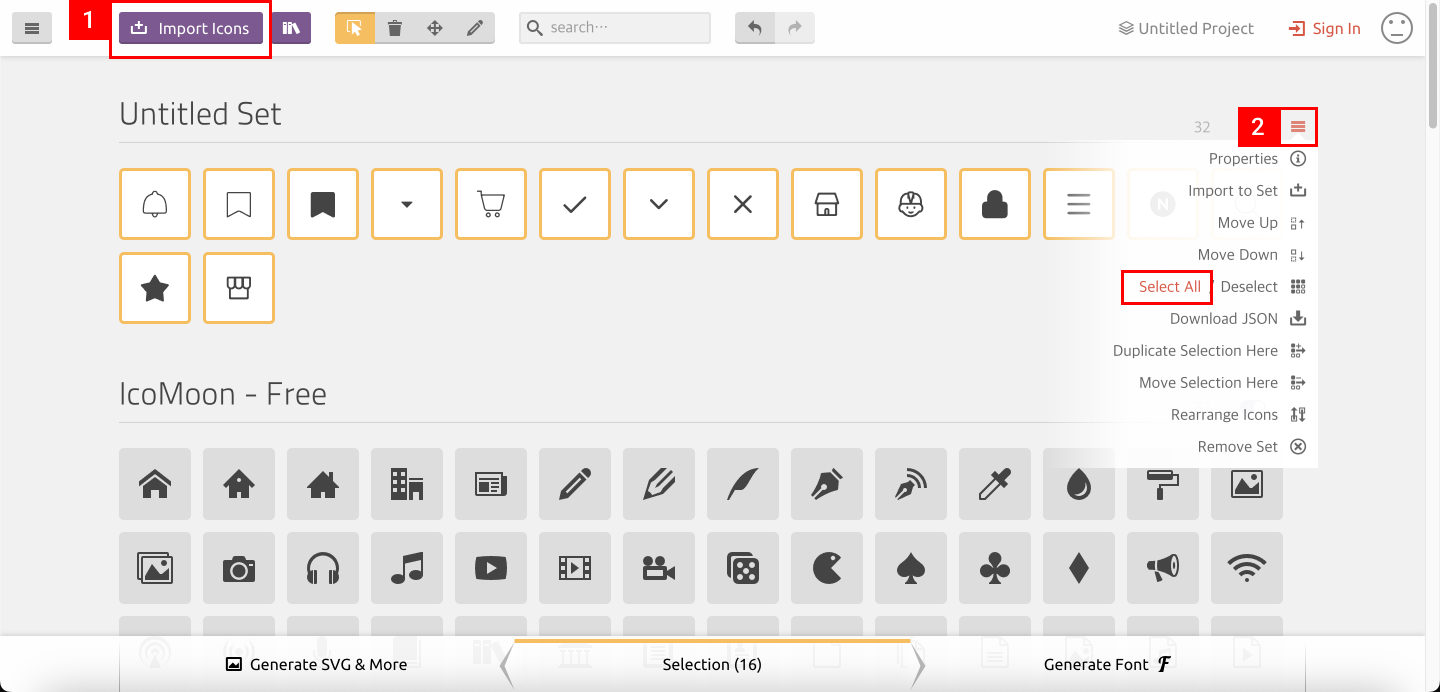Screen dimensions: 1440x692
Task: Select the Wi-Fi signal icon
Action: (x=1247, y=568)
